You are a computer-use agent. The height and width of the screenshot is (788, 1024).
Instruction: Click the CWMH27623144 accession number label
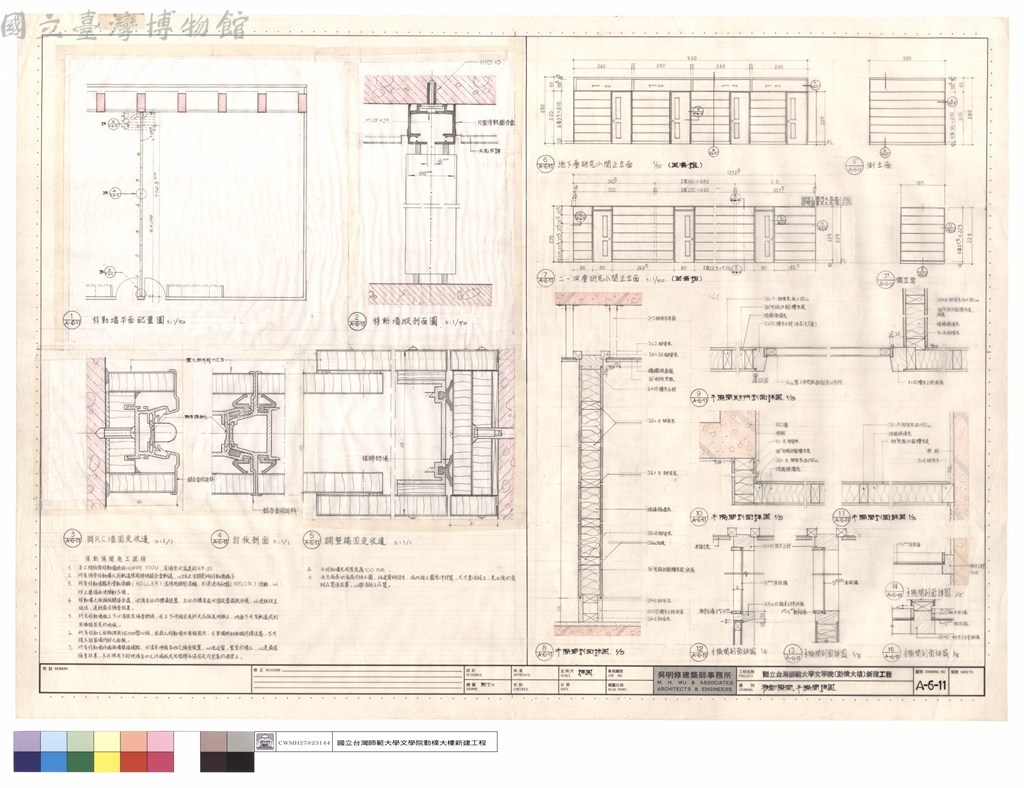coord(304,743)
